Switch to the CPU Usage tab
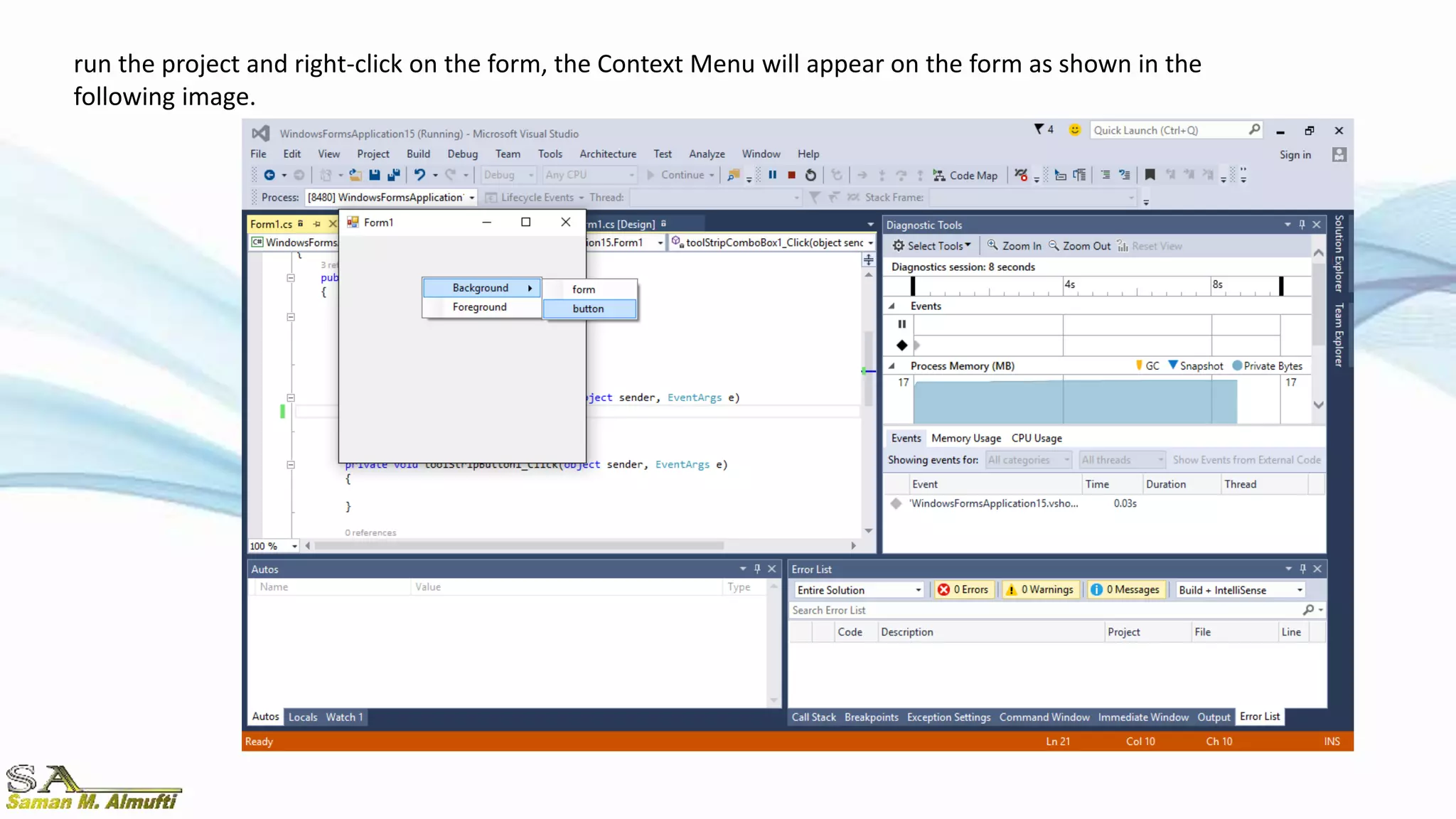This screenshot has height=819, width=1456. (1037, 438)
